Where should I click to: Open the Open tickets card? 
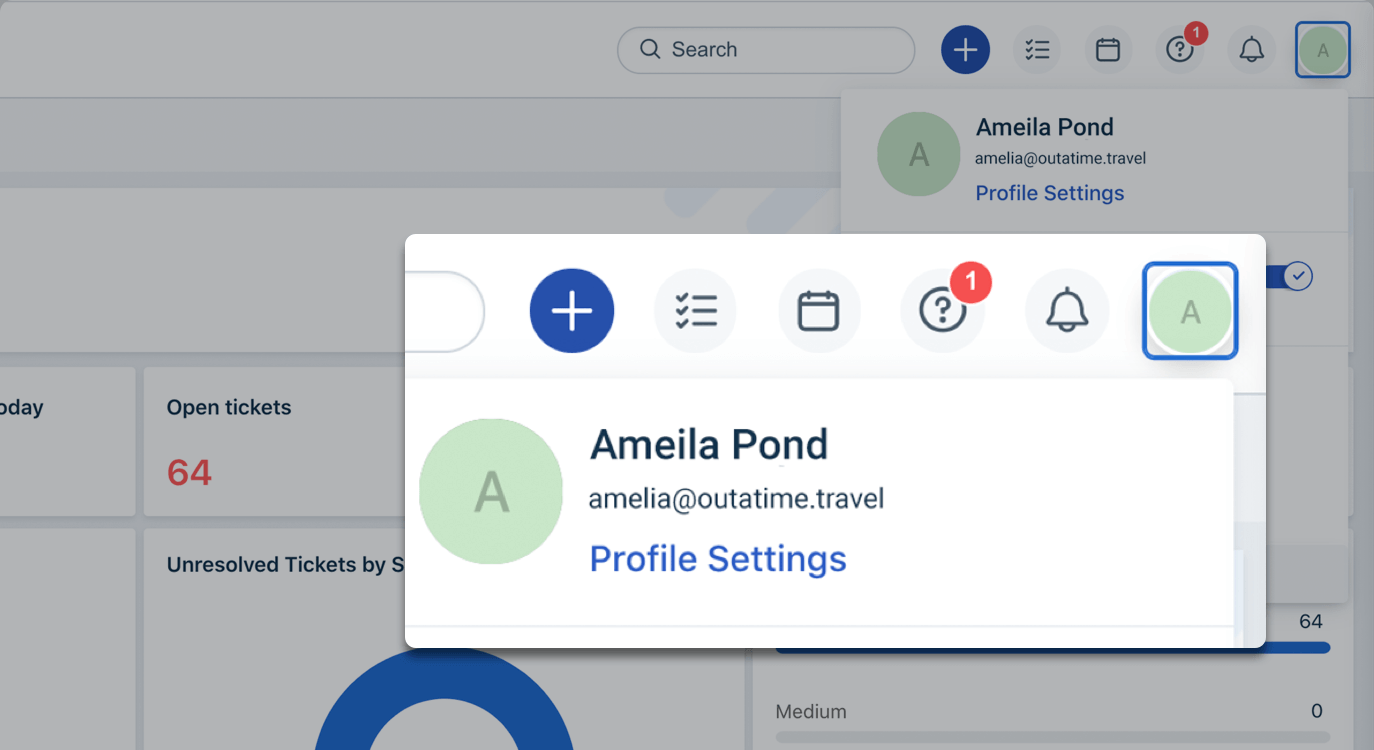274,441
